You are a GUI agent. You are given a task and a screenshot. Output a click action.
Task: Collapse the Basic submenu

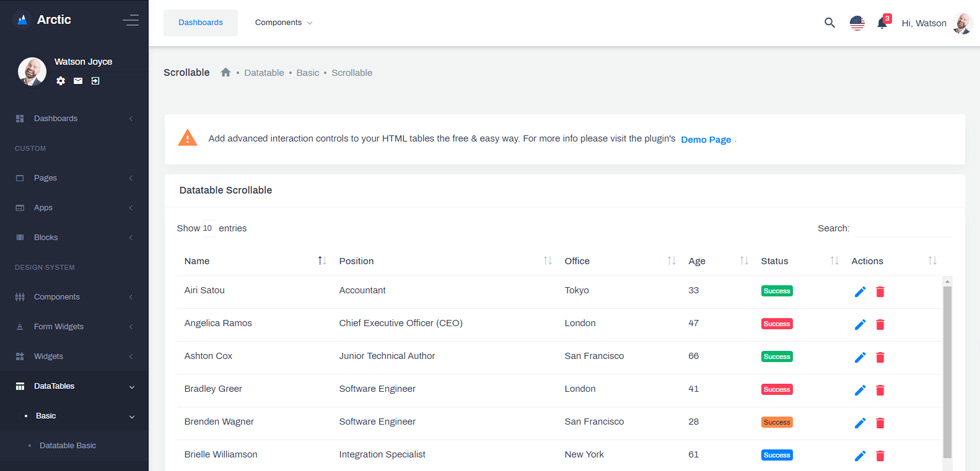[x=74, y=416]
